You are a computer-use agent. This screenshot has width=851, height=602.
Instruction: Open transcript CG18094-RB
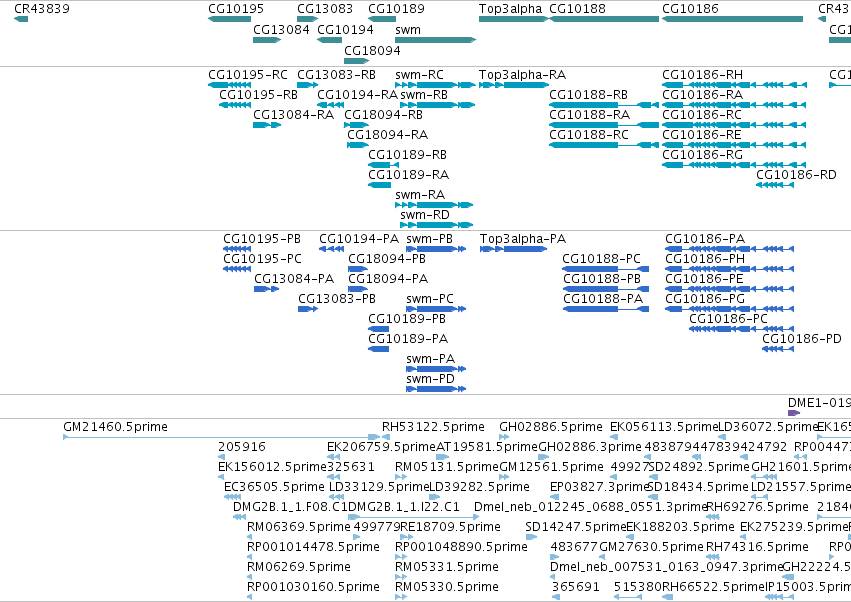click(357, 125)
